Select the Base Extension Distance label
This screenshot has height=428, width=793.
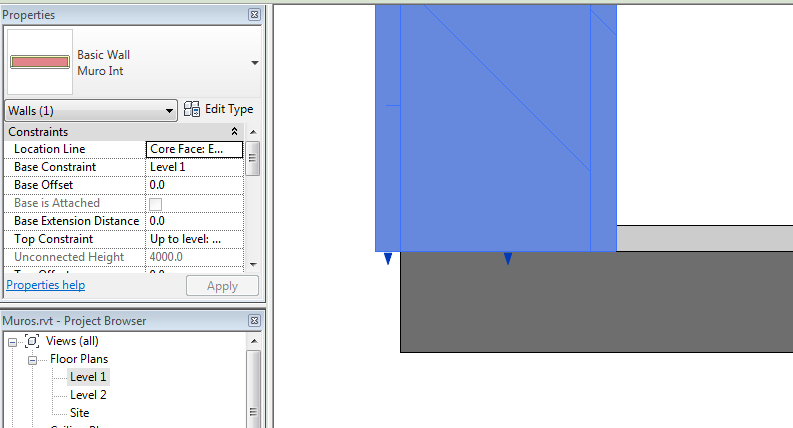tap(76, 221)
